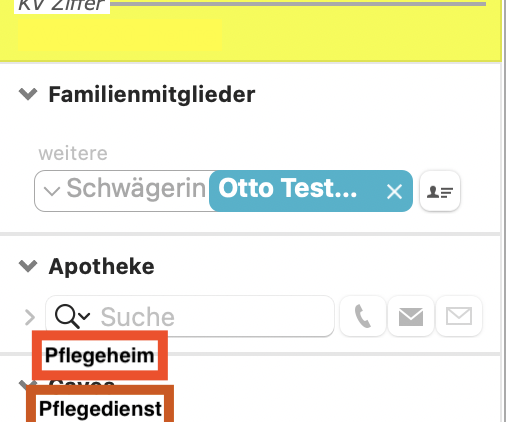Focus the Apotheke Suche search field
506x422 pixels.
coord(190,316)
